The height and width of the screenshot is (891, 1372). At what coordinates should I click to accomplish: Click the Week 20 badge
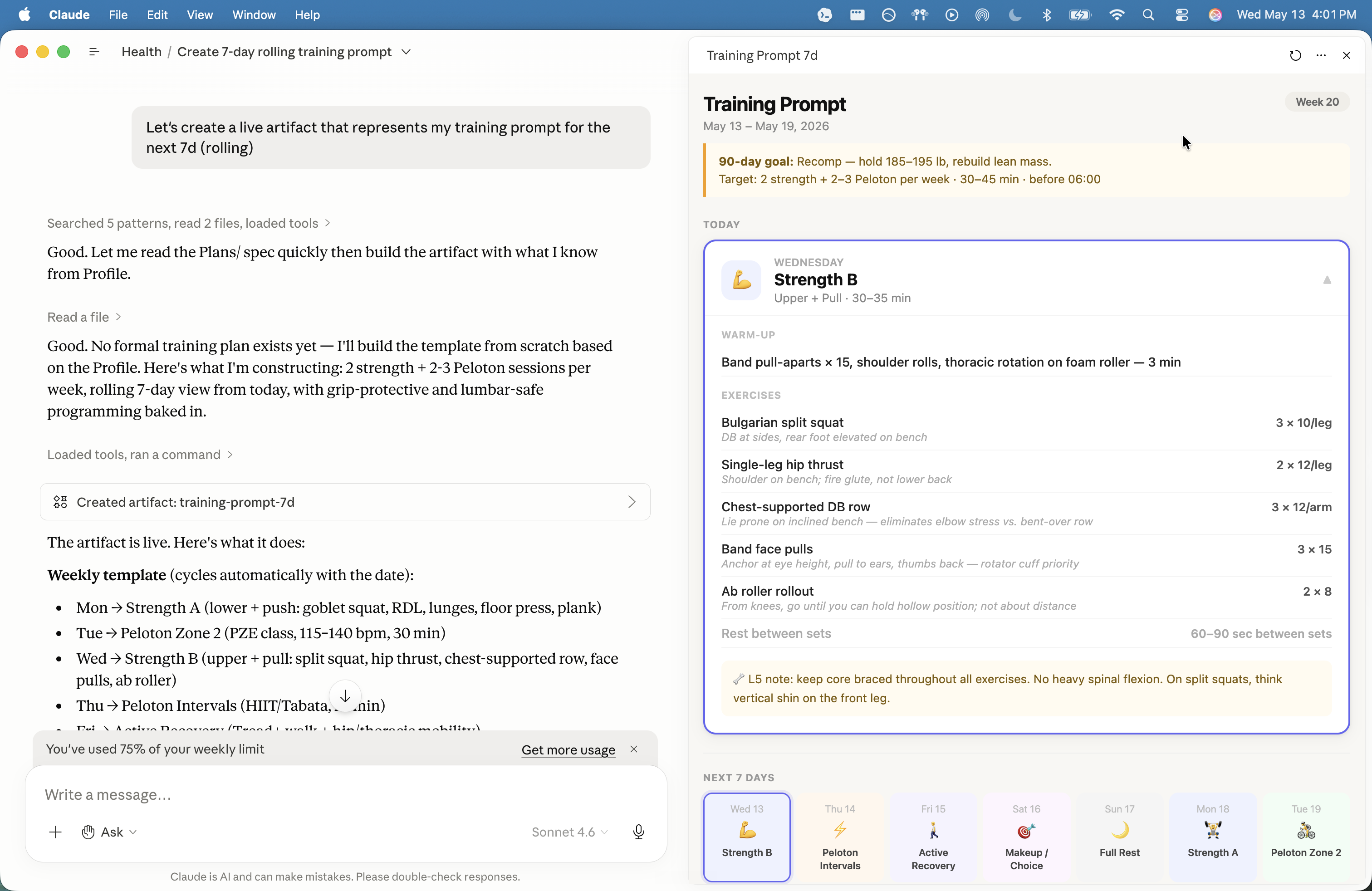click(1317, 102)
